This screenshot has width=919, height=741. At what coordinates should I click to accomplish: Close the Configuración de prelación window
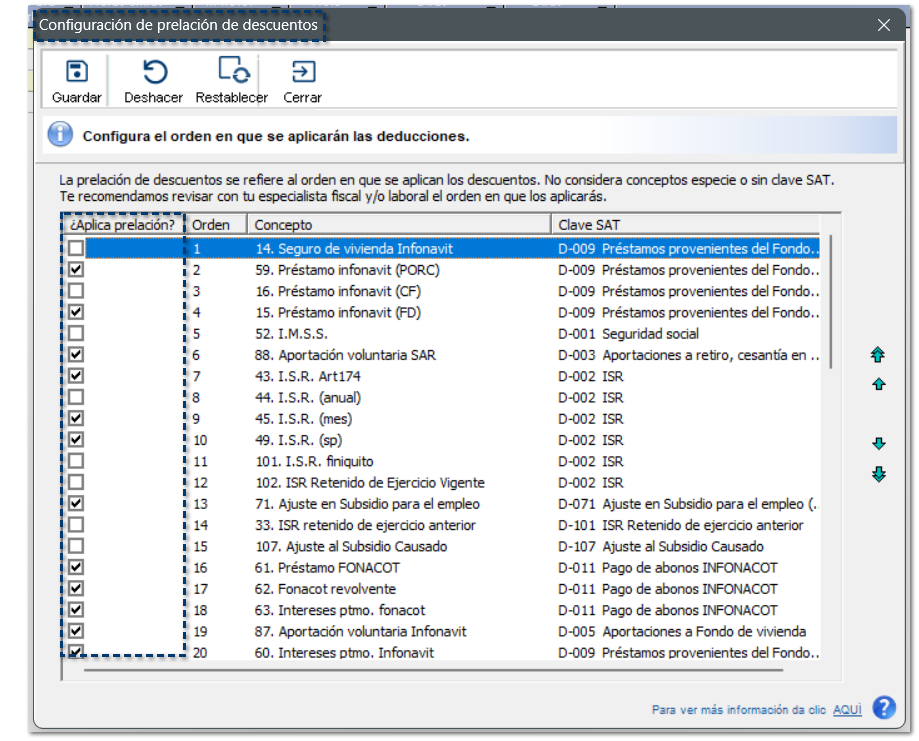(883, 26)
